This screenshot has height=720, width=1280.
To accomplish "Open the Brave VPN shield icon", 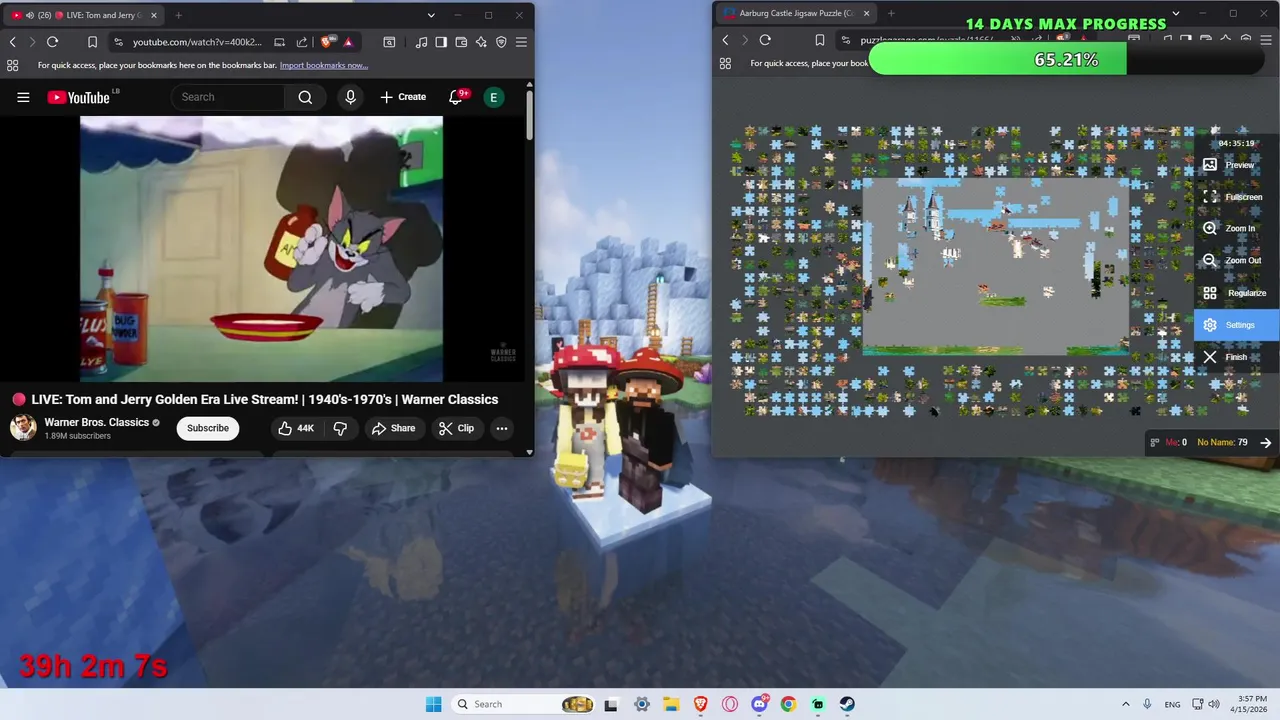I will coord(501,42).
